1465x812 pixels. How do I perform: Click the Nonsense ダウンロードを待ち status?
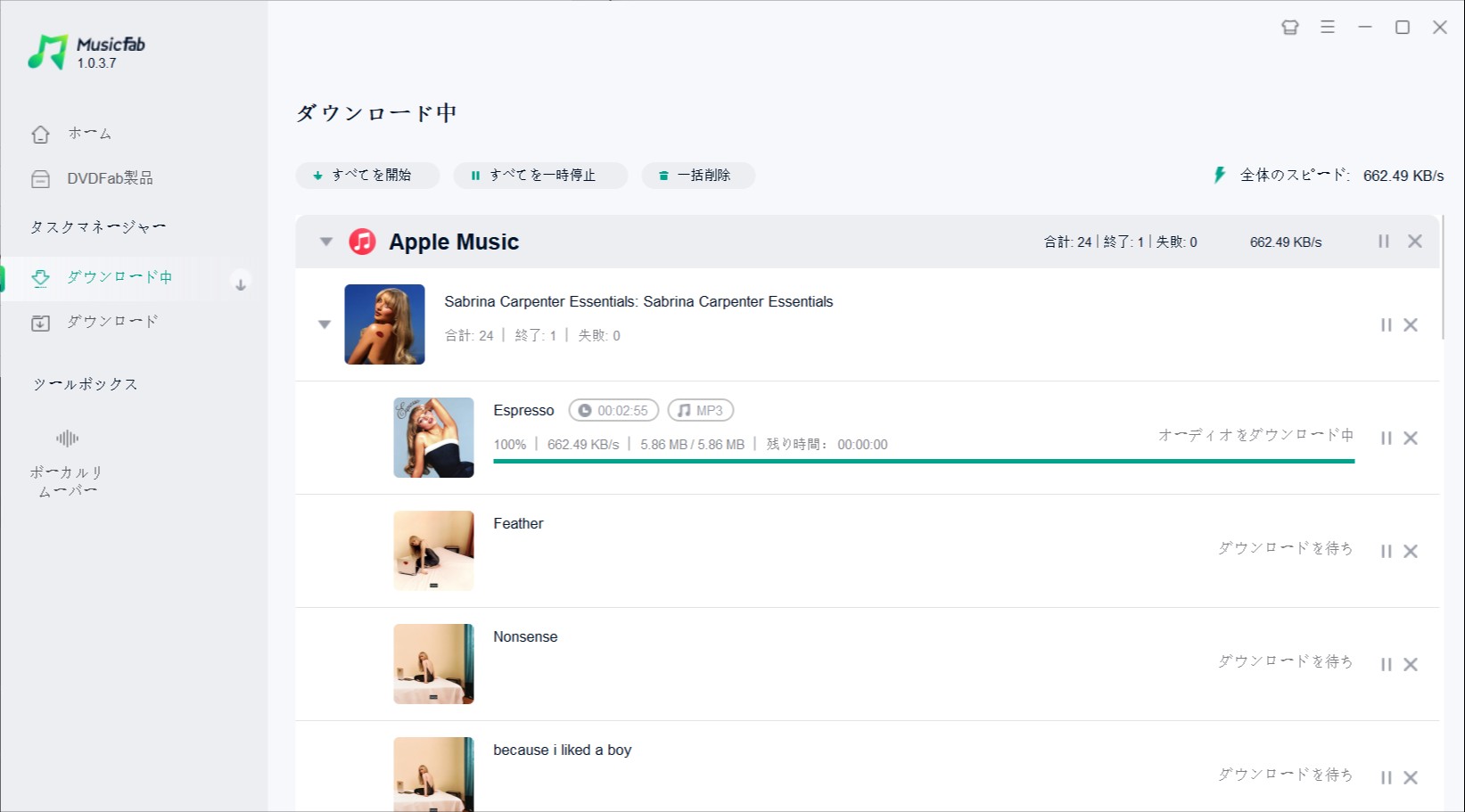click(1286, 661)
